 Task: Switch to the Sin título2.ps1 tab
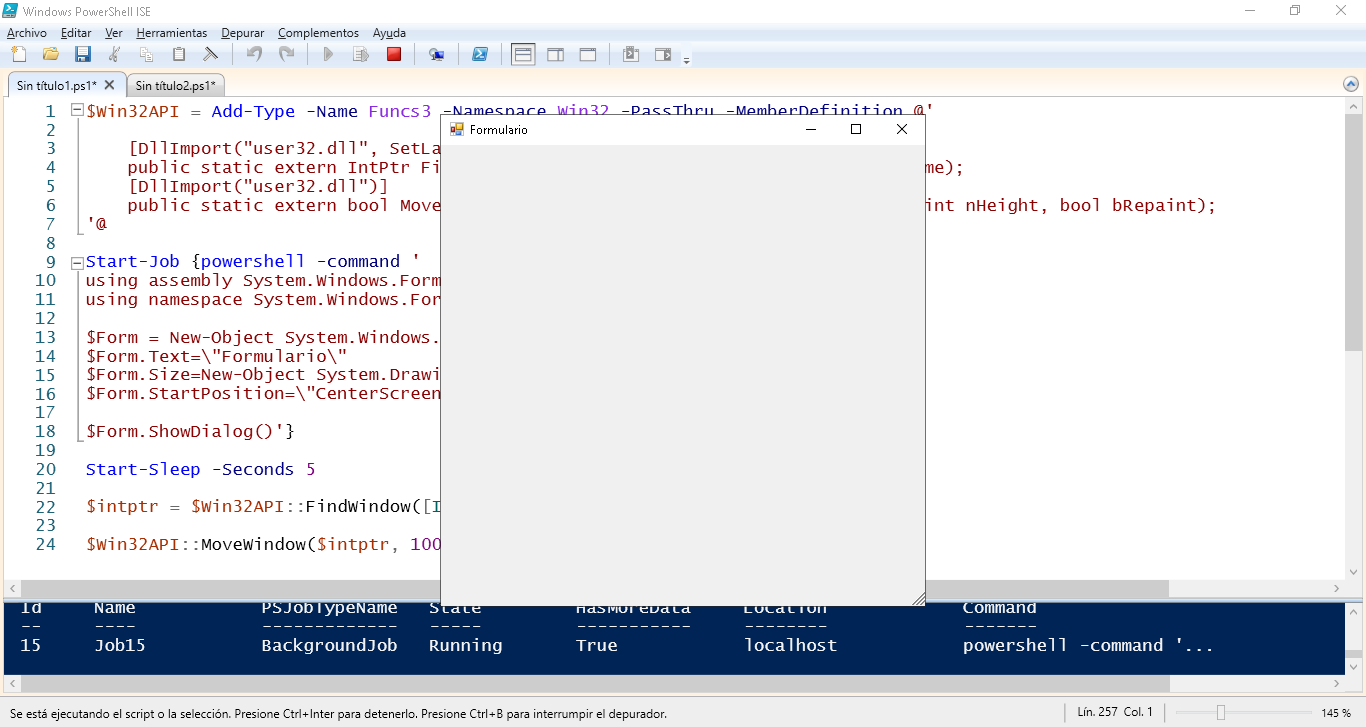(176, 86)
